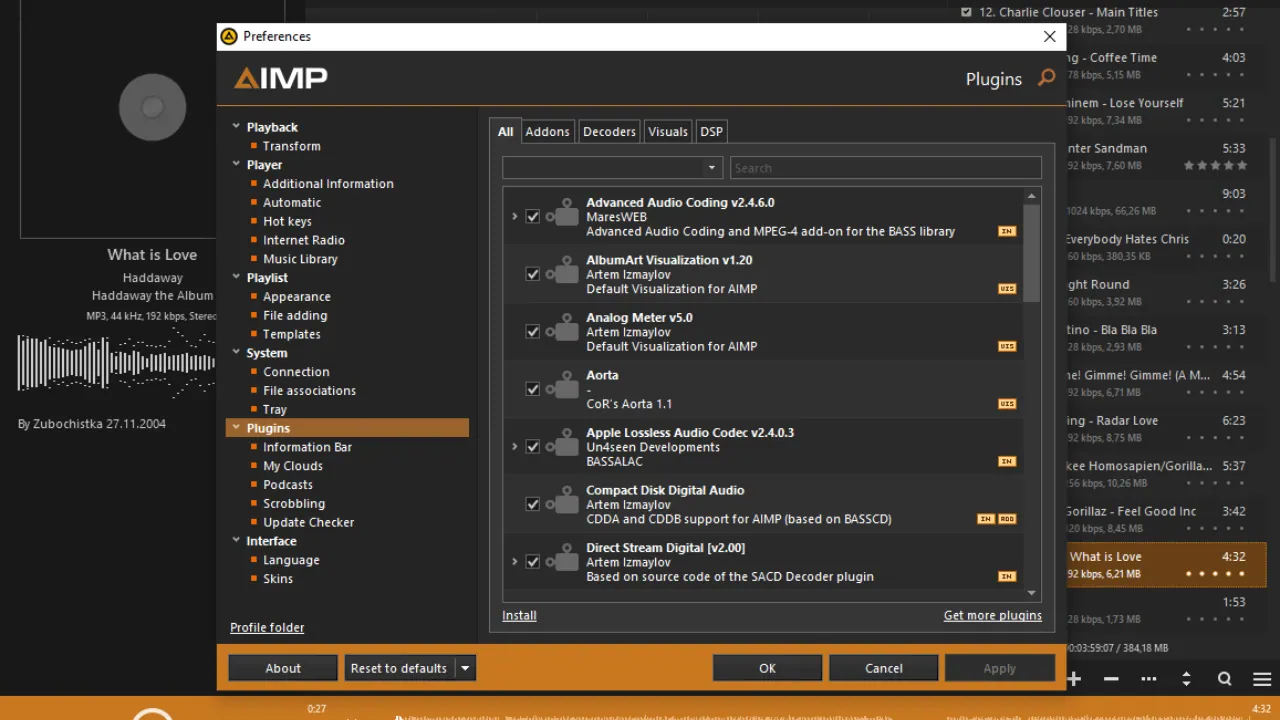This screenshot has height=720, width=1280.
Task: Click the plus add-files icon in main window
Action: [1074, 679]
